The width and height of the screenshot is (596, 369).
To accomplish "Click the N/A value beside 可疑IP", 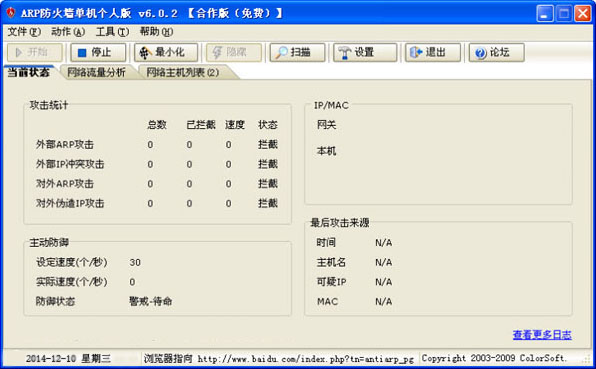I will [x=384, y=282].
